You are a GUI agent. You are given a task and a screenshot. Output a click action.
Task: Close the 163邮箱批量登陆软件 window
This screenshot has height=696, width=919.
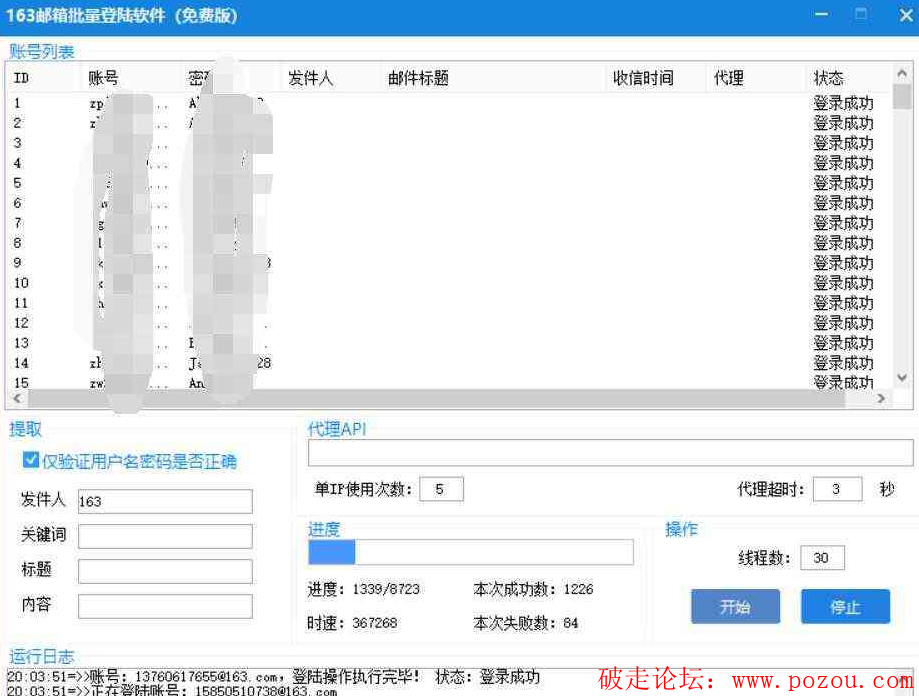pyautogui.click(x=906, y=15)
